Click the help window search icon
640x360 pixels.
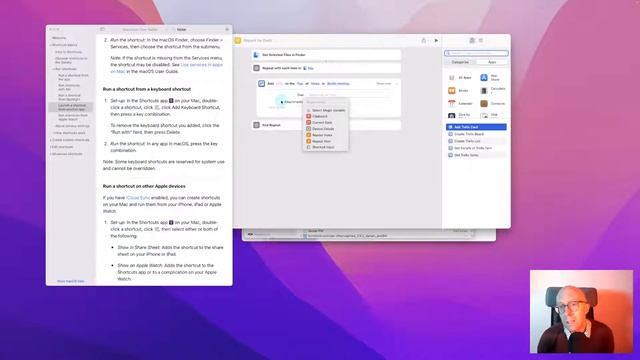[227, 29]
